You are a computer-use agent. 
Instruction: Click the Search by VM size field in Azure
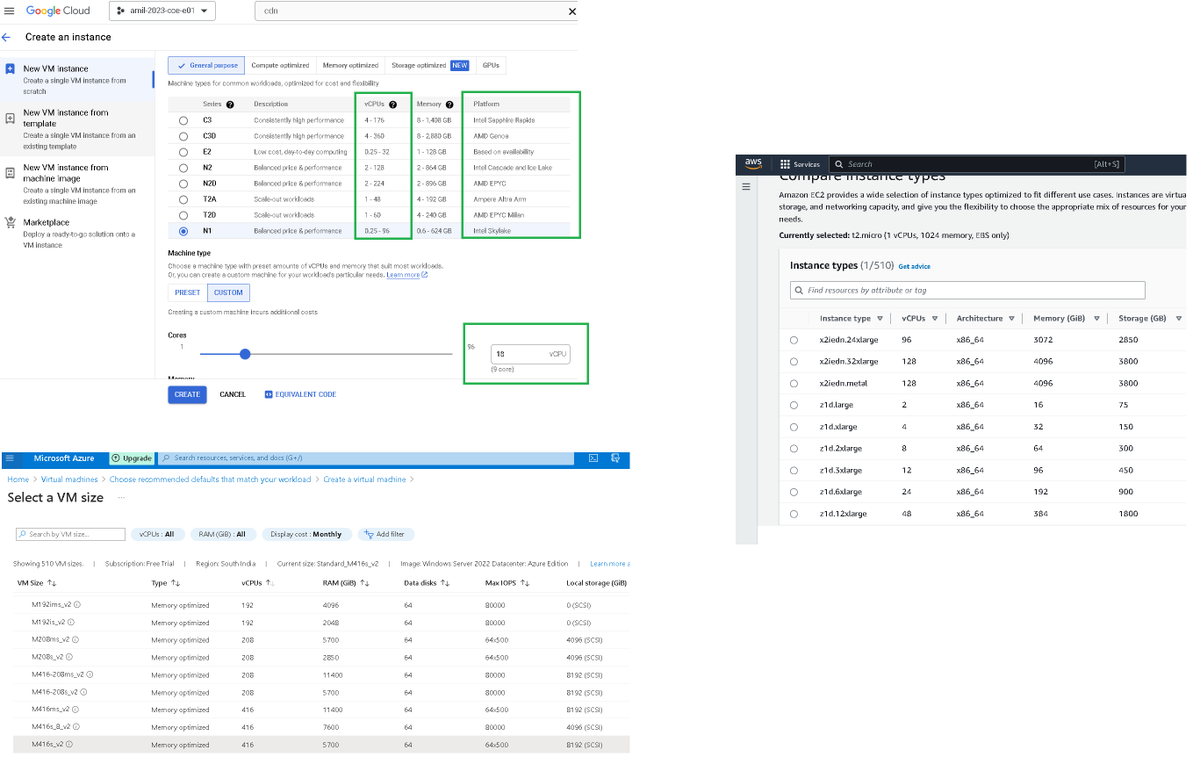[x=70, y=534]
